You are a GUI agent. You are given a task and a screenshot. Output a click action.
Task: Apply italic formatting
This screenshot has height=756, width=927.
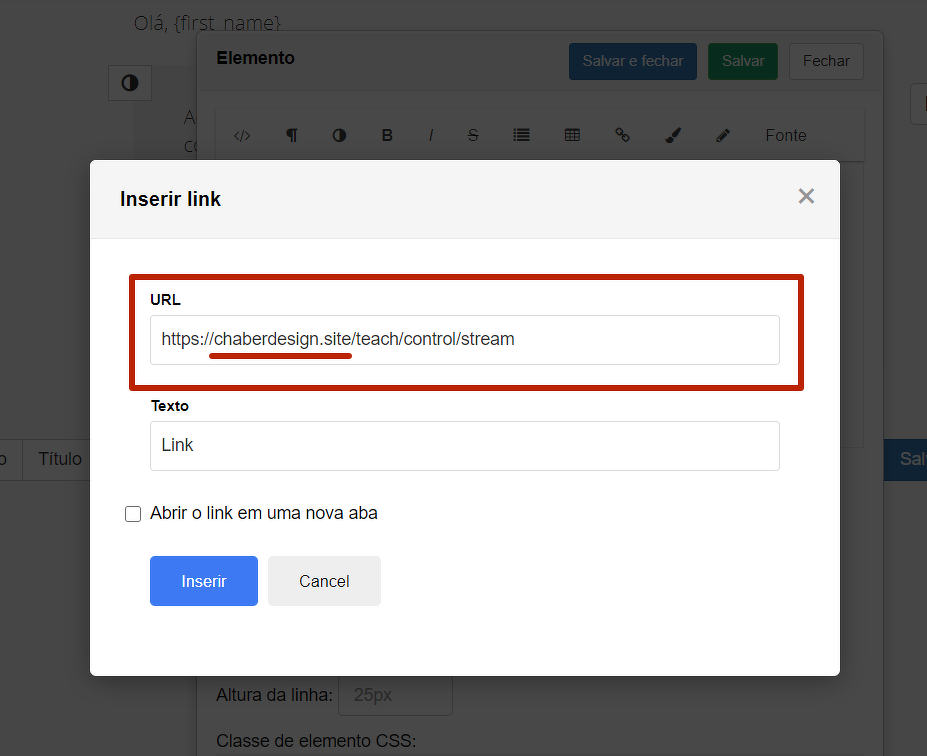(431, 136)
